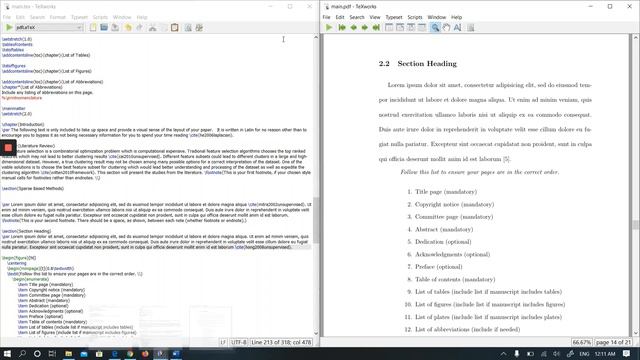Screen dimensions: 640x360
Task: Save the document using the editor toolbar icon
Action: coord(115,27)
